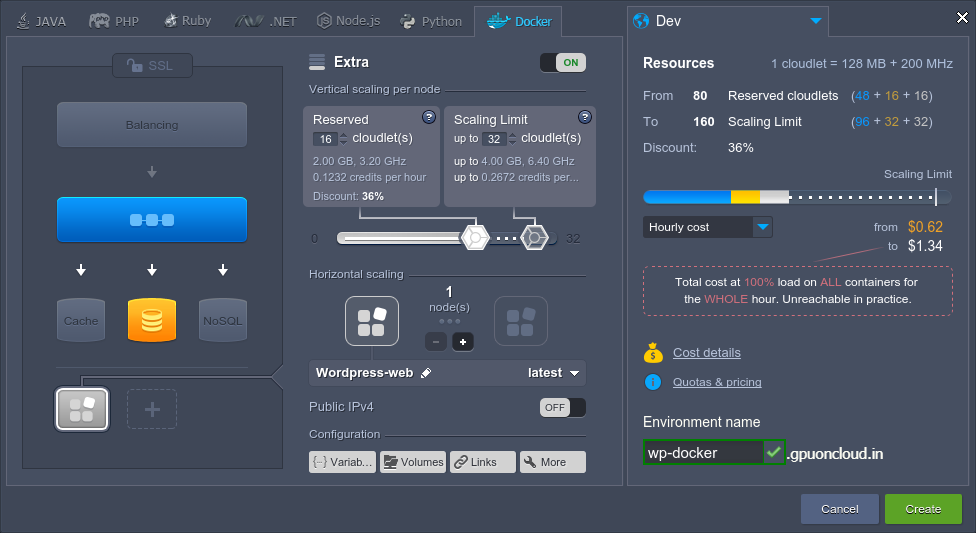Click the Scaling Limit help icon
The image size is (976, 533).
(585, 117)
